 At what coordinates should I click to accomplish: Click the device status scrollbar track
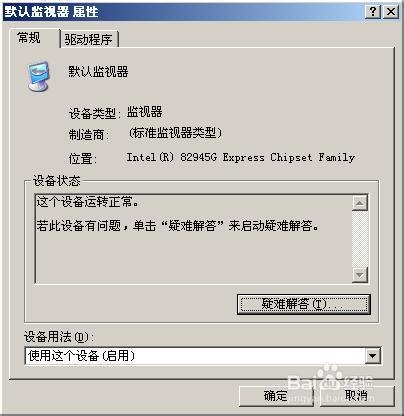[x=360, y=239]
